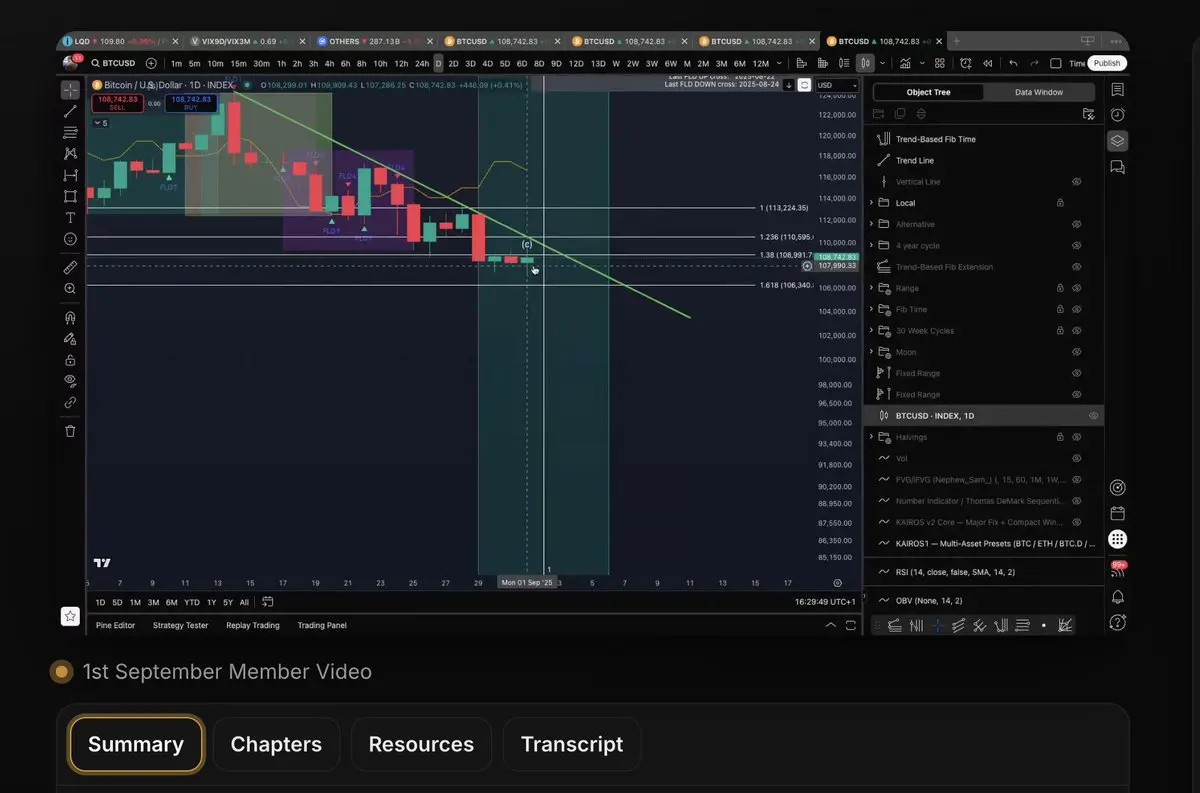Open the timeframe list dropdown arrow after 12M
Screen dimensions: 1200x793
tap(777, 63)
